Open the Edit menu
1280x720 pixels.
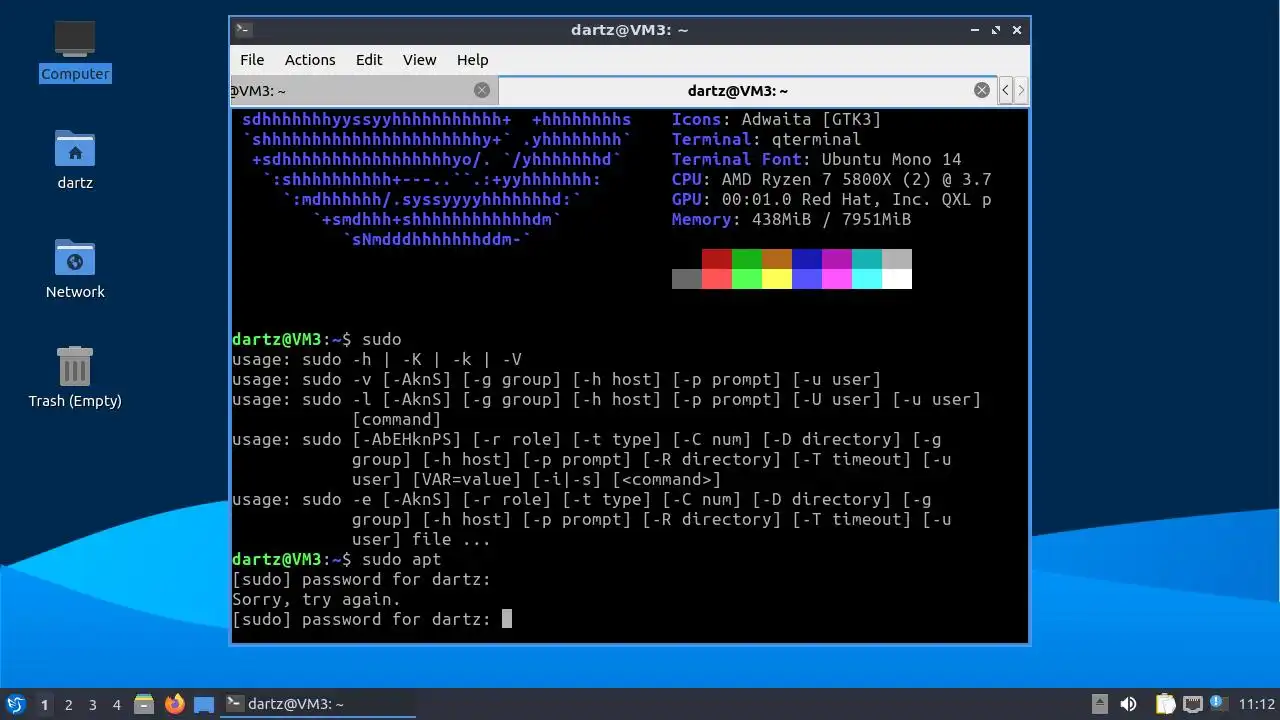(x=369, y=60)
